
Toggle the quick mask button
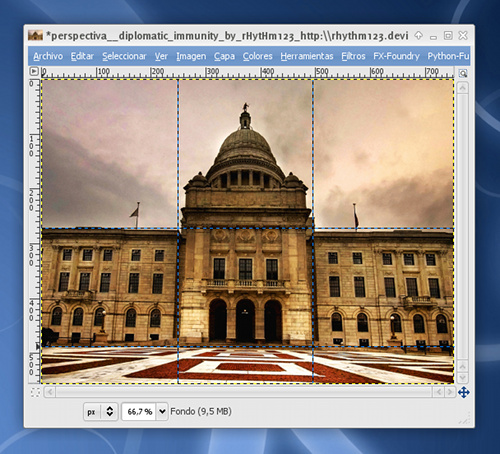pyautogui.click(x=35, y=392)
